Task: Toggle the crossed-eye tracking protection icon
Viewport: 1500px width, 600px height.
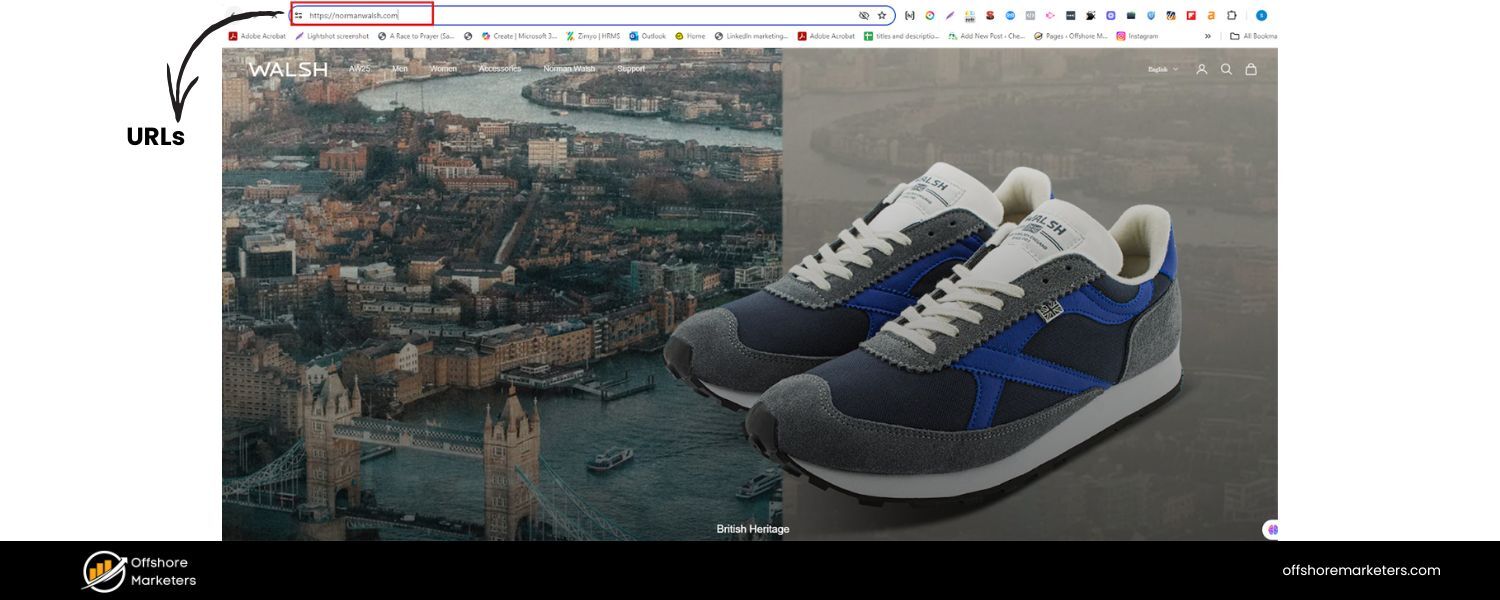Action: click(x=863, y=16)
